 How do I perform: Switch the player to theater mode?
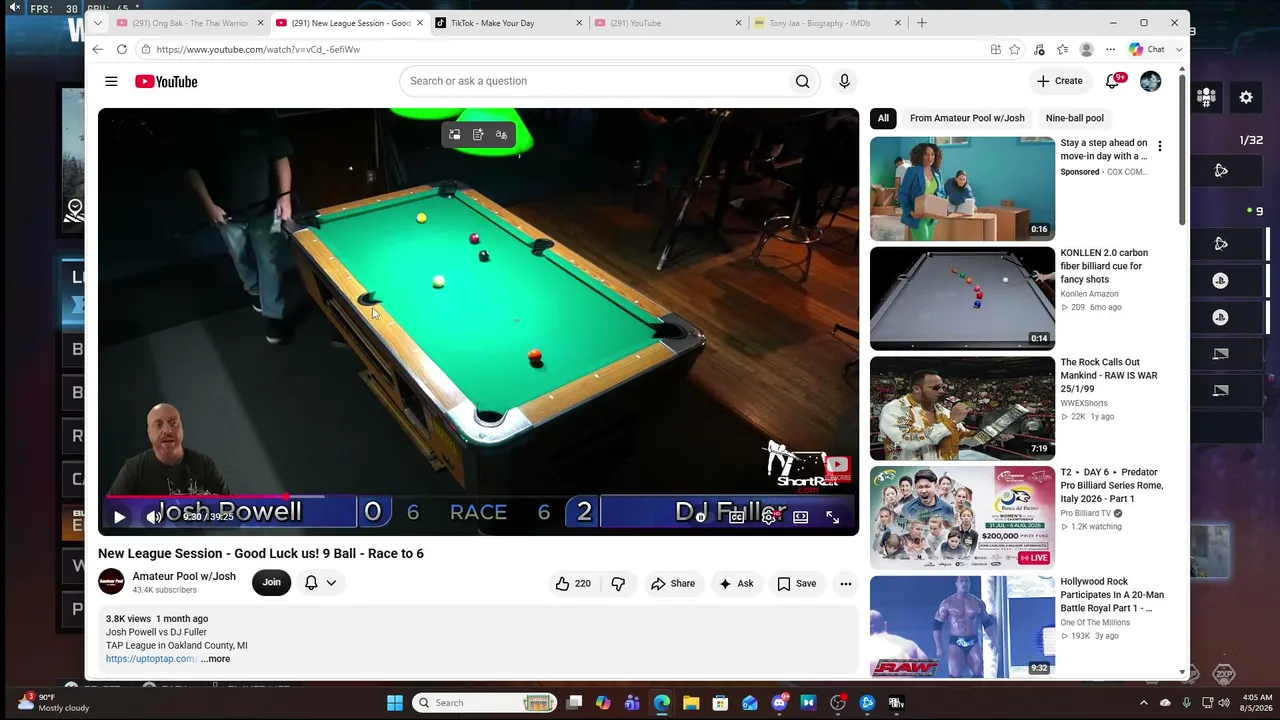(801, 517)
